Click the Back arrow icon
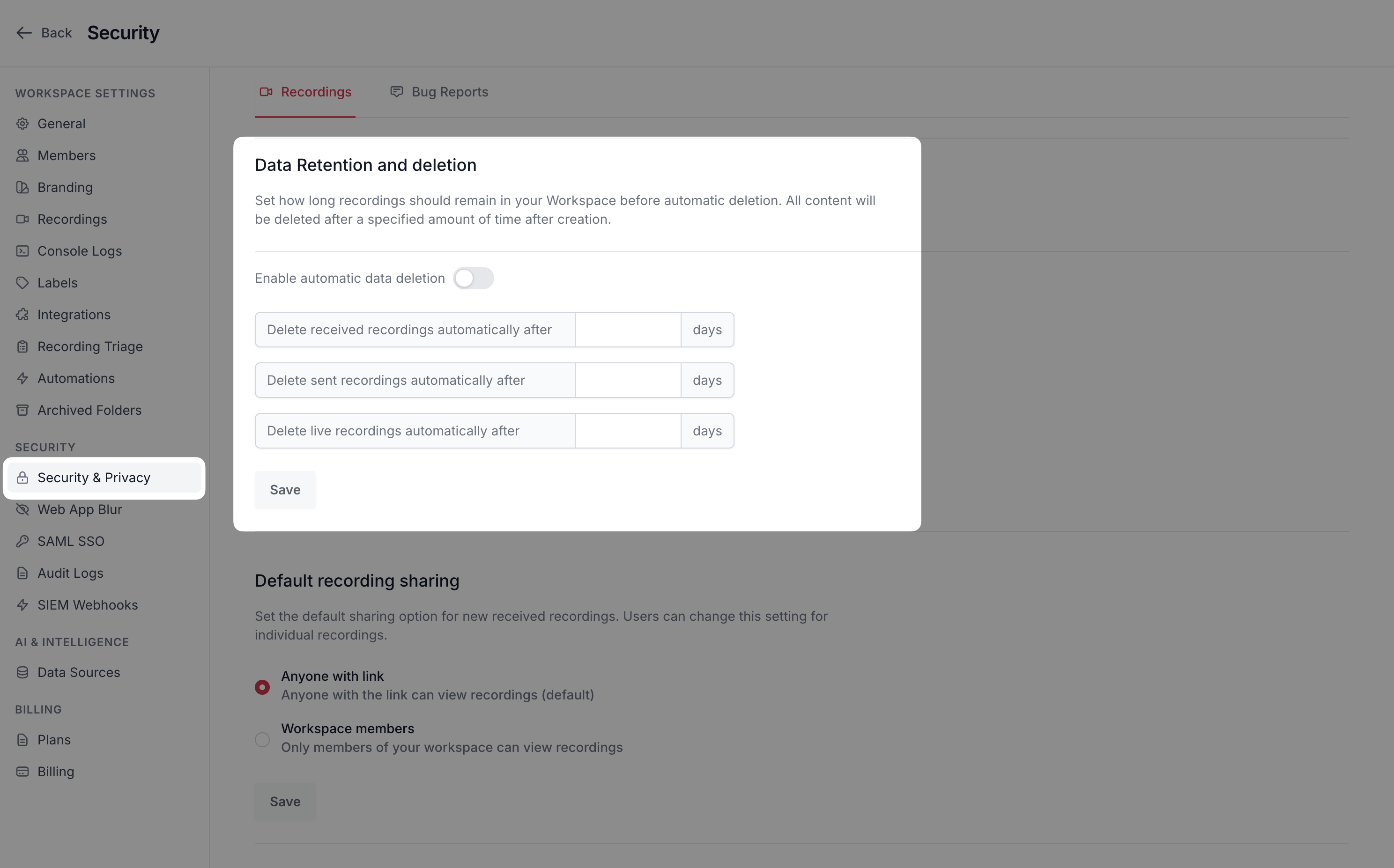 (23, 33)
